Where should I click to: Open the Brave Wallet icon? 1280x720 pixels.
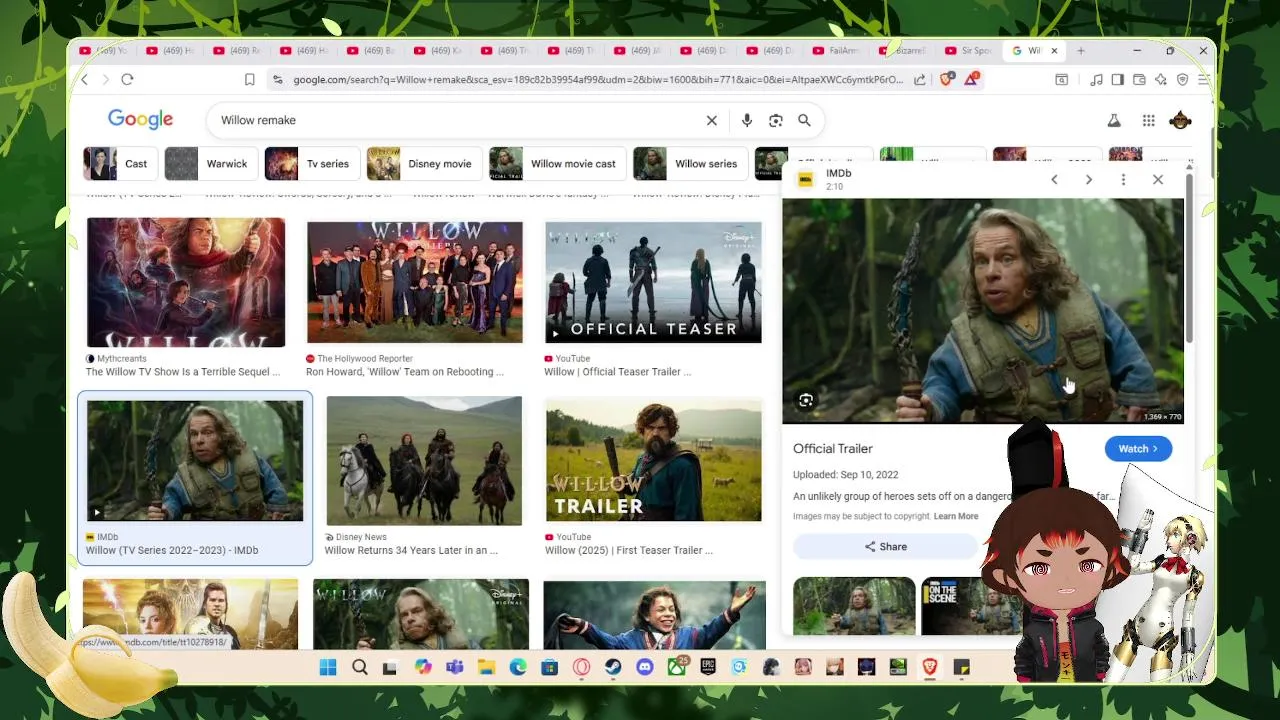click(x=1139, y=80)
